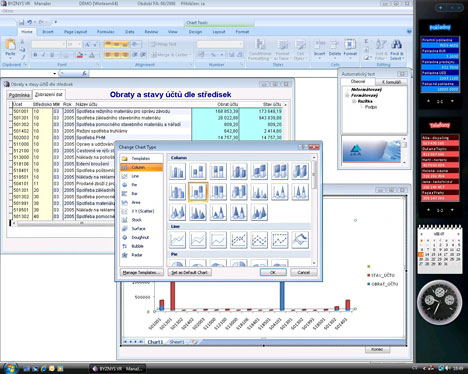Open the Templates folder in chart types
Image resolution: width=468 pixels, height=374 pixels.
pyautogui.click(x=140, y=158)
